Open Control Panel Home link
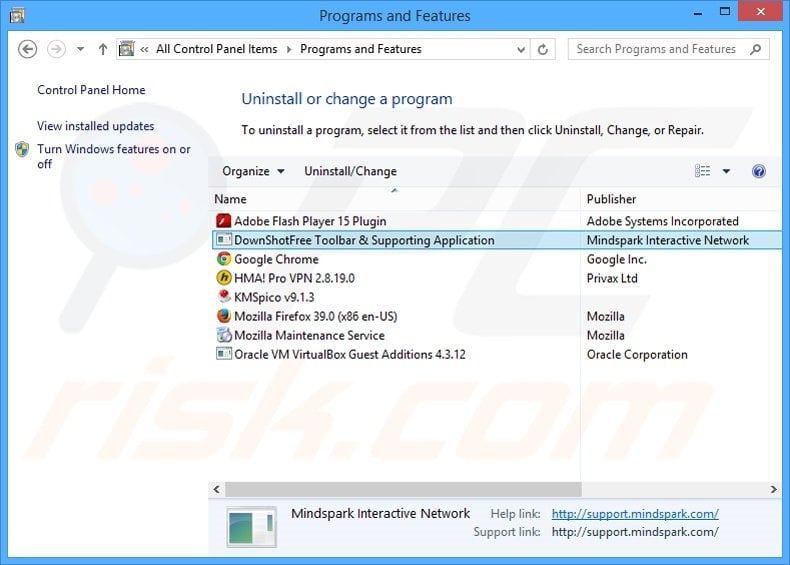Image resolution: width=790 pixels, height=565 pixels. (91, 90)
